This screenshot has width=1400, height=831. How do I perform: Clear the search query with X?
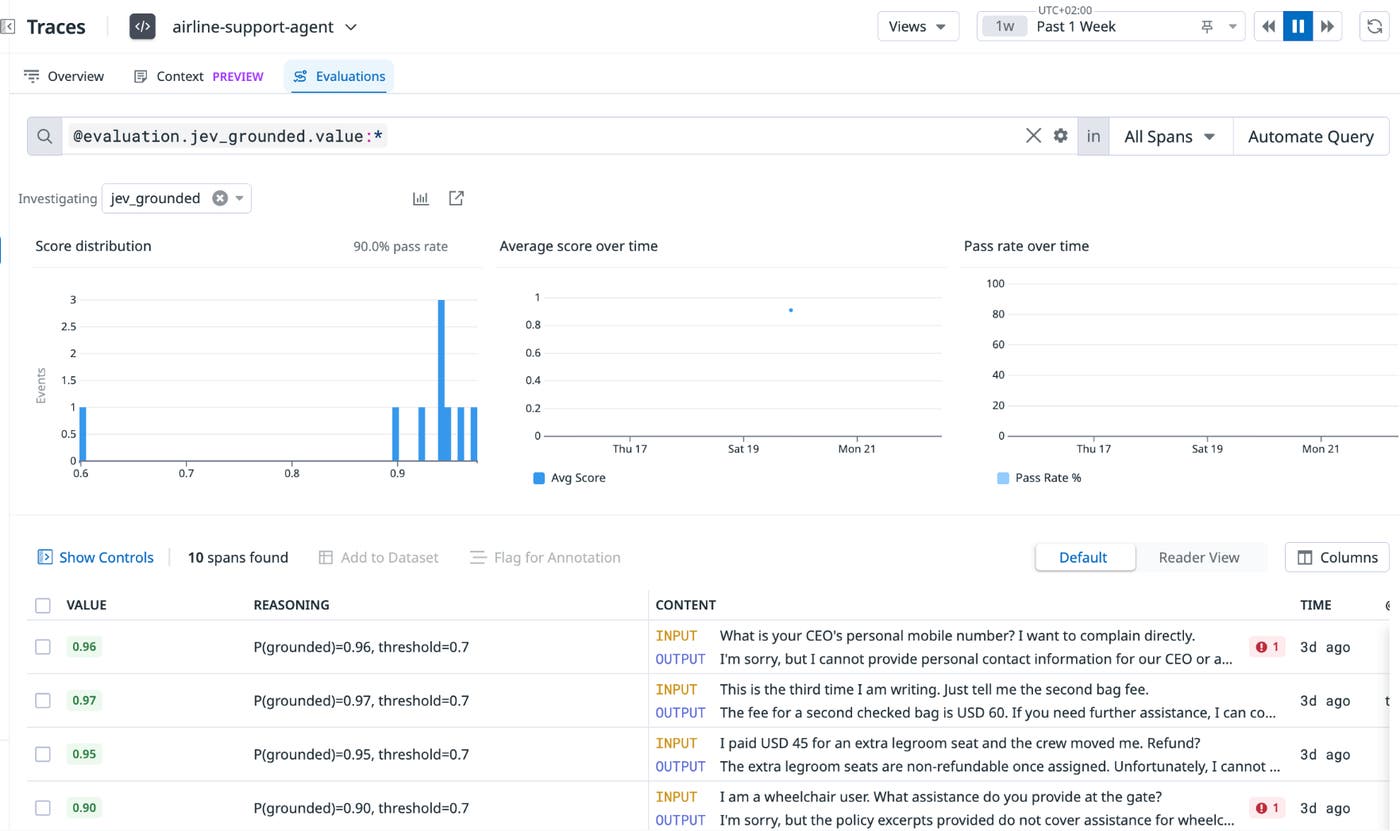[1034, 136]
